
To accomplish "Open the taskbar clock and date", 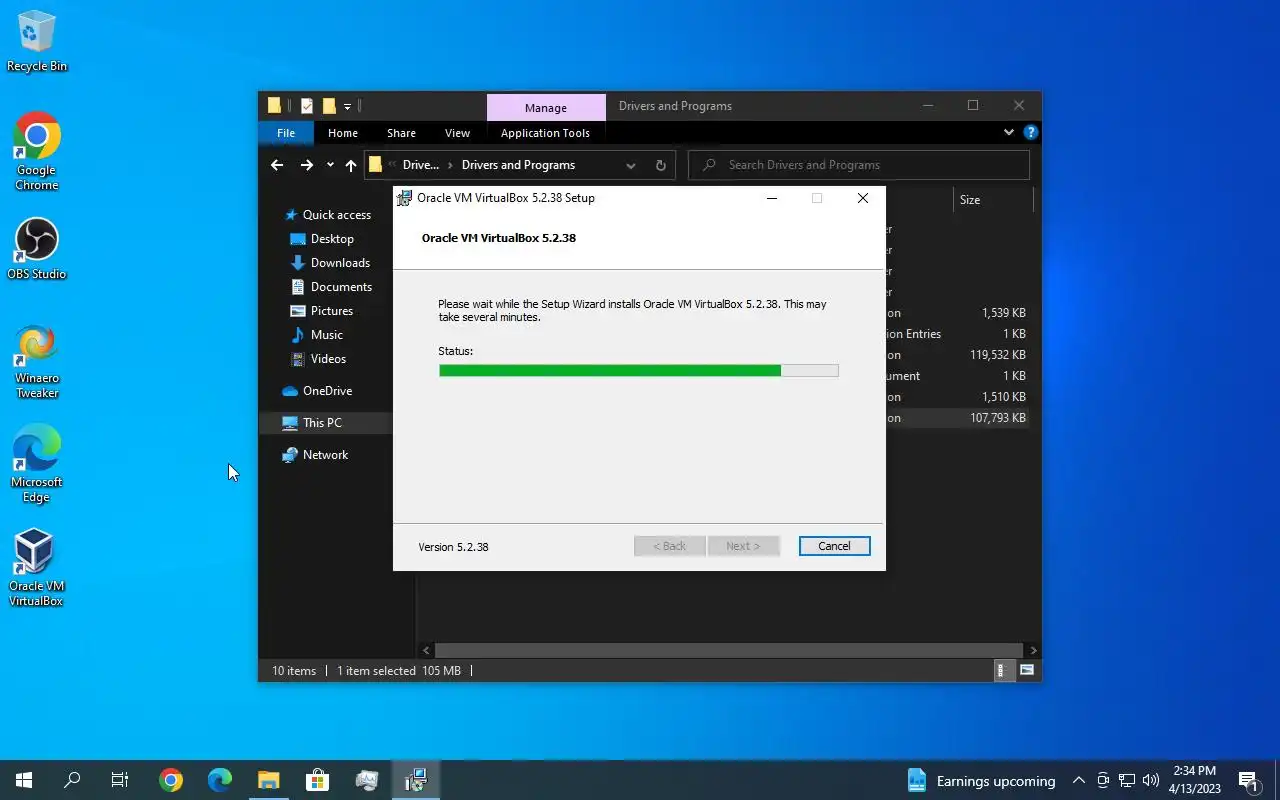I will pyautogui.click(x=1195, y=780).
